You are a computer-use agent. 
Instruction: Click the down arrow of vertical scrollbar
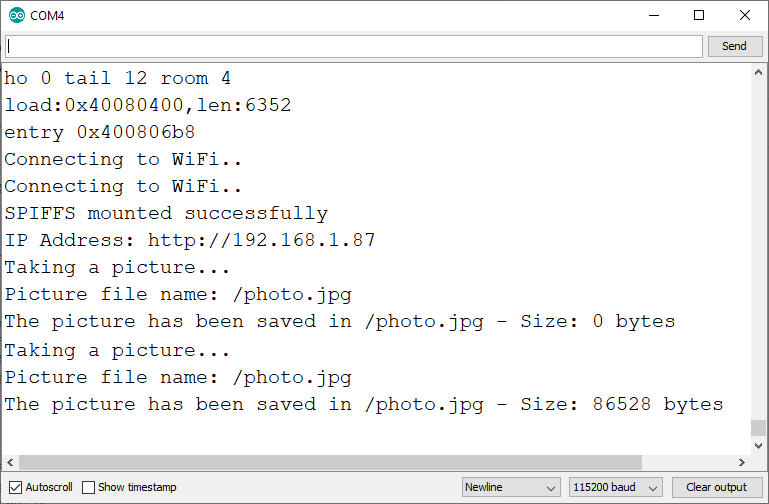pos(759,446)
